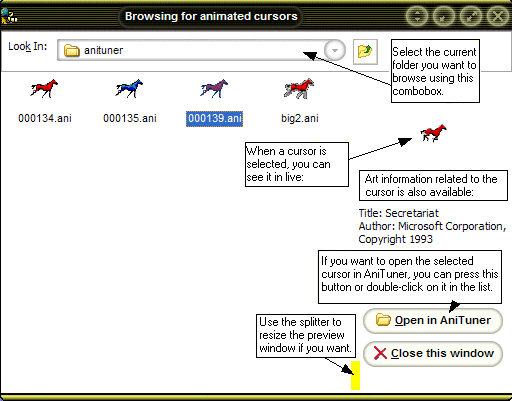
Task: Click the go up one folder icon
Action: coord(365,51)
